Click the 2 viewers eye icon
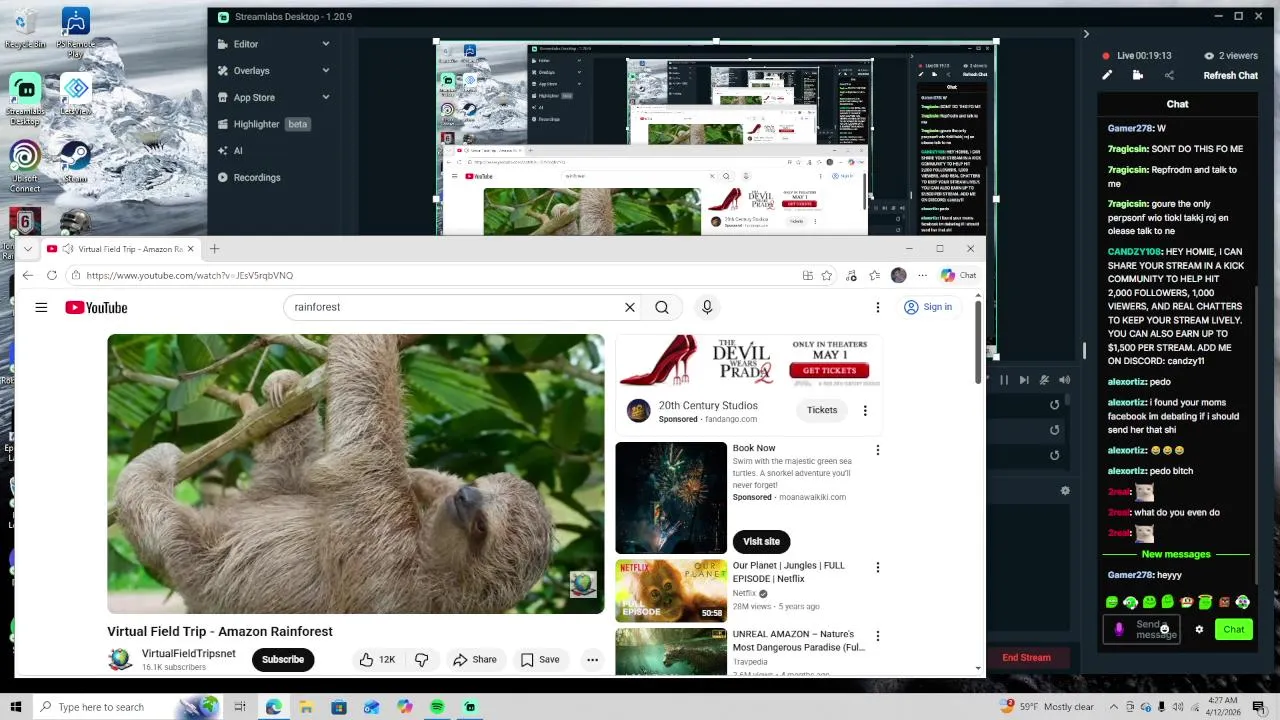The image size is (1280, 720). (1209, 56)
